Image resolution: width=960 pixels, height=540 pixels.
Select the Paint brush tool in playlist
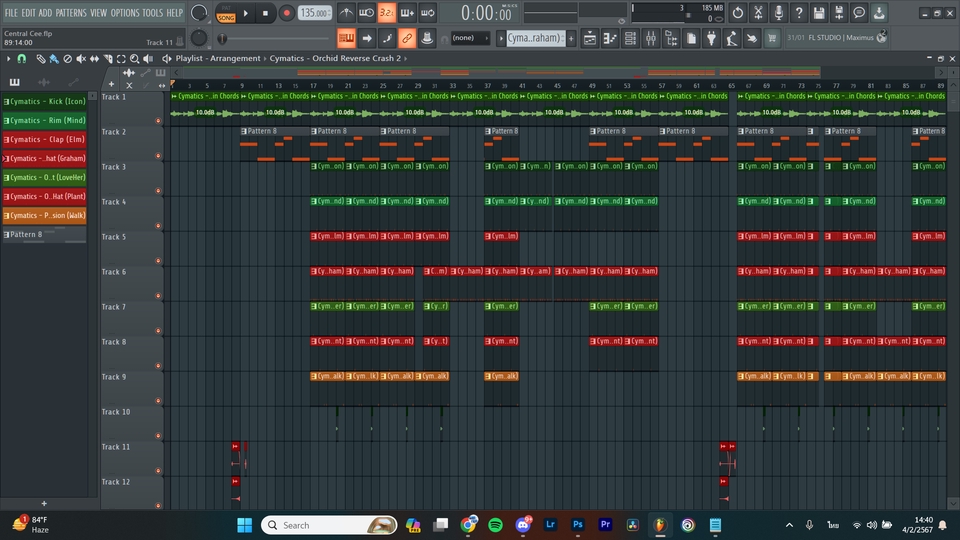click(x=54, y=59)
